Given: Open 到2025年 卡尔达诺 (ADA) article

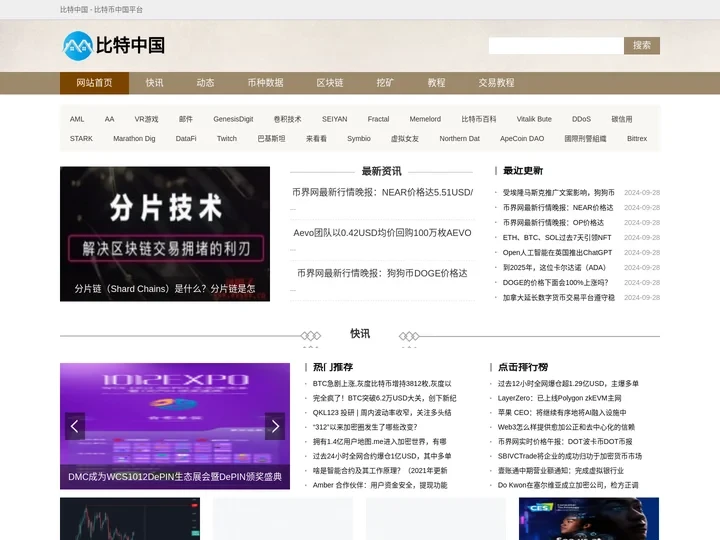Looking at the screenshot, I should 554,267.
